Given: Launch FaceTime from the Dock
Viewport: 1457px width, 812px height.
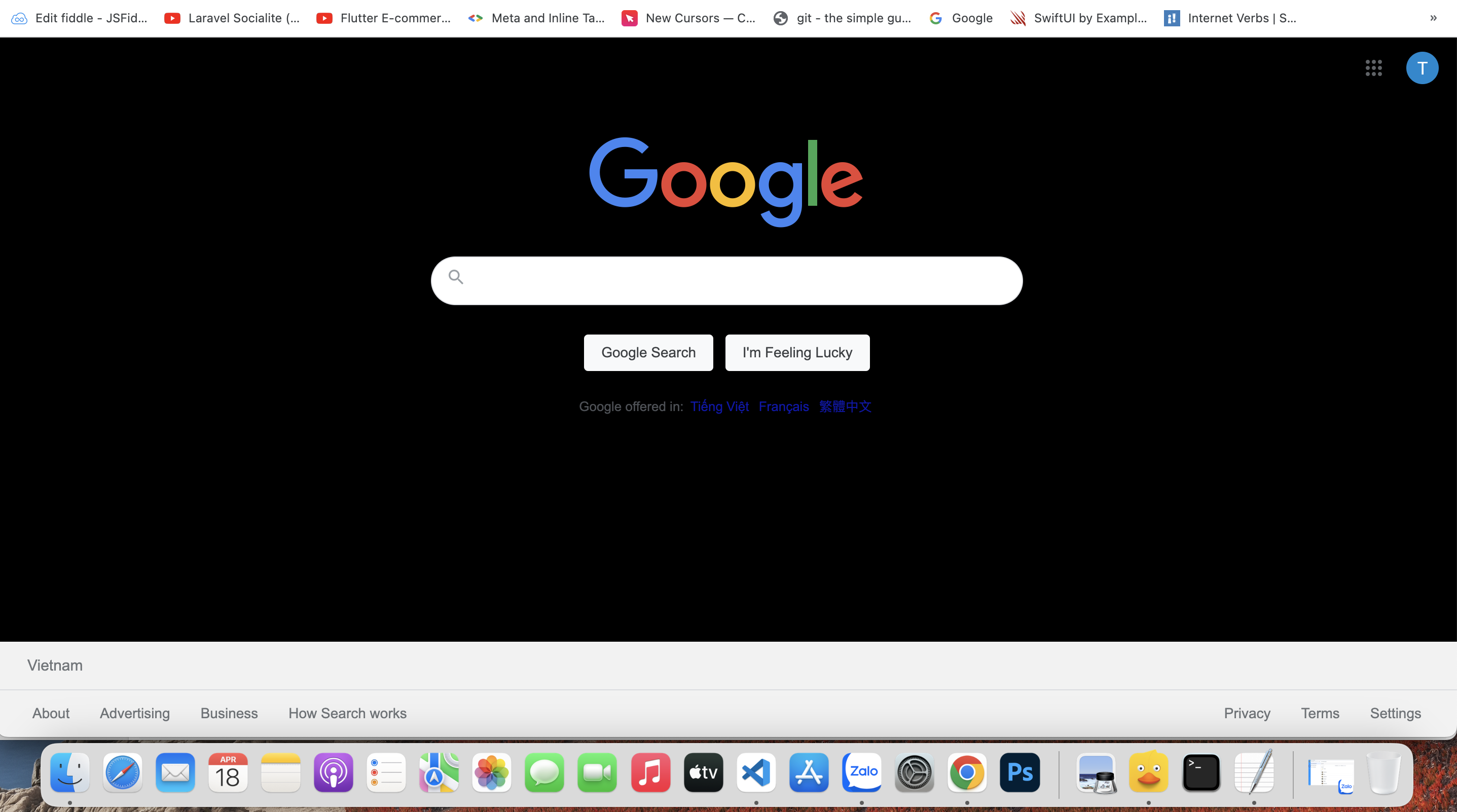Looking at the screenshot, I should (597, 772).
